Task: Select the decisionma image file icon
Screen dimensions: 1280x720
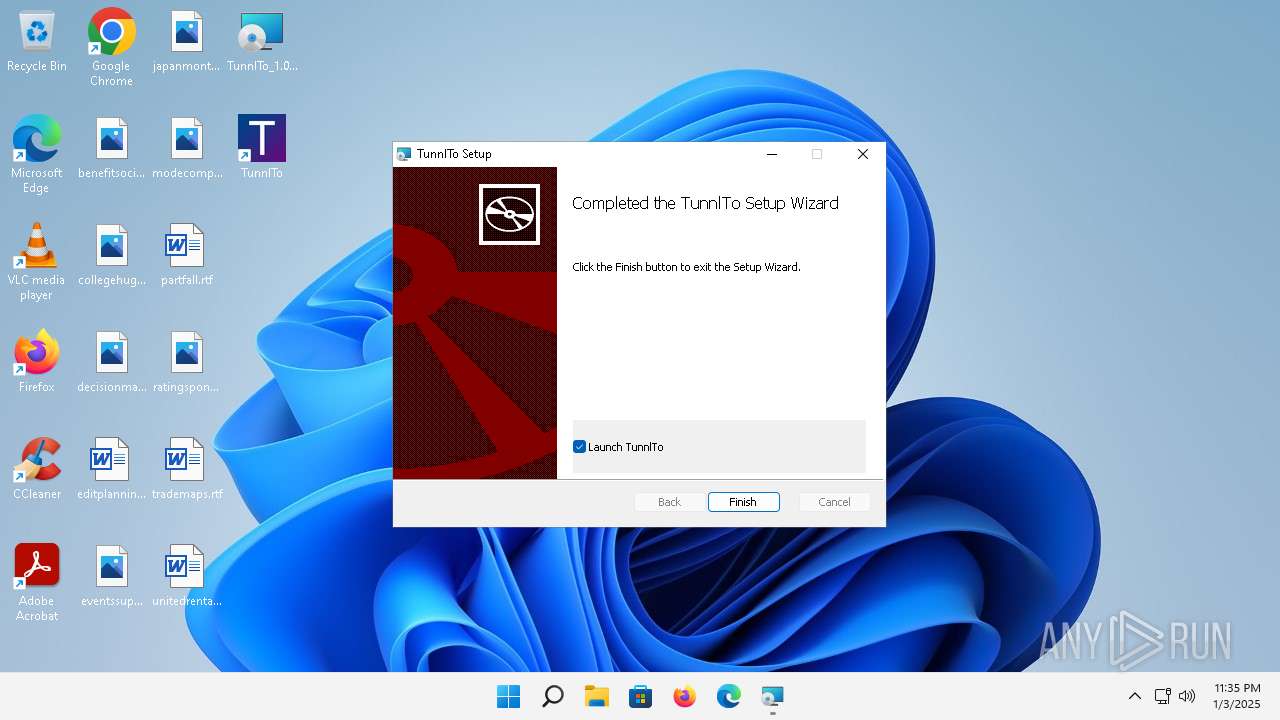Action: click(x=111, y=362)
